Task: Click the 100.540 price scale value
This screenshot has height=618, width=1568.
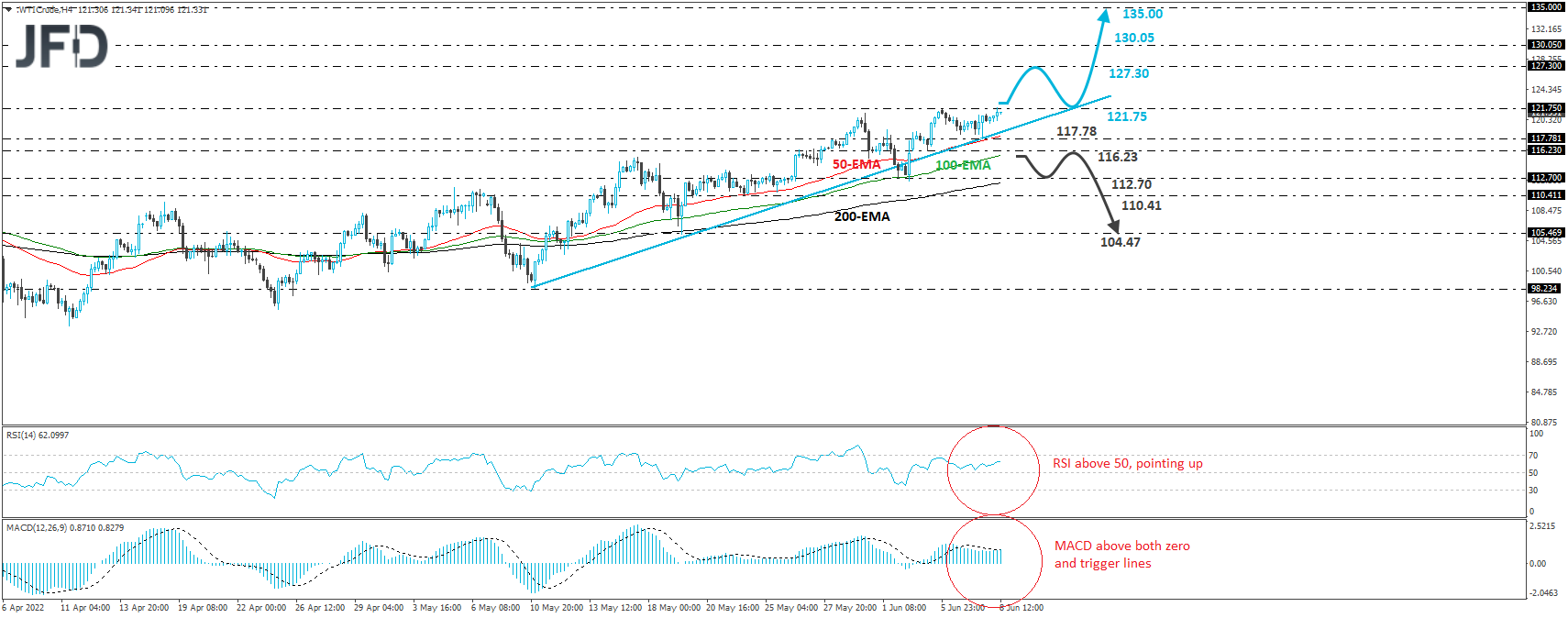Action: click(x=1546, y=271)
